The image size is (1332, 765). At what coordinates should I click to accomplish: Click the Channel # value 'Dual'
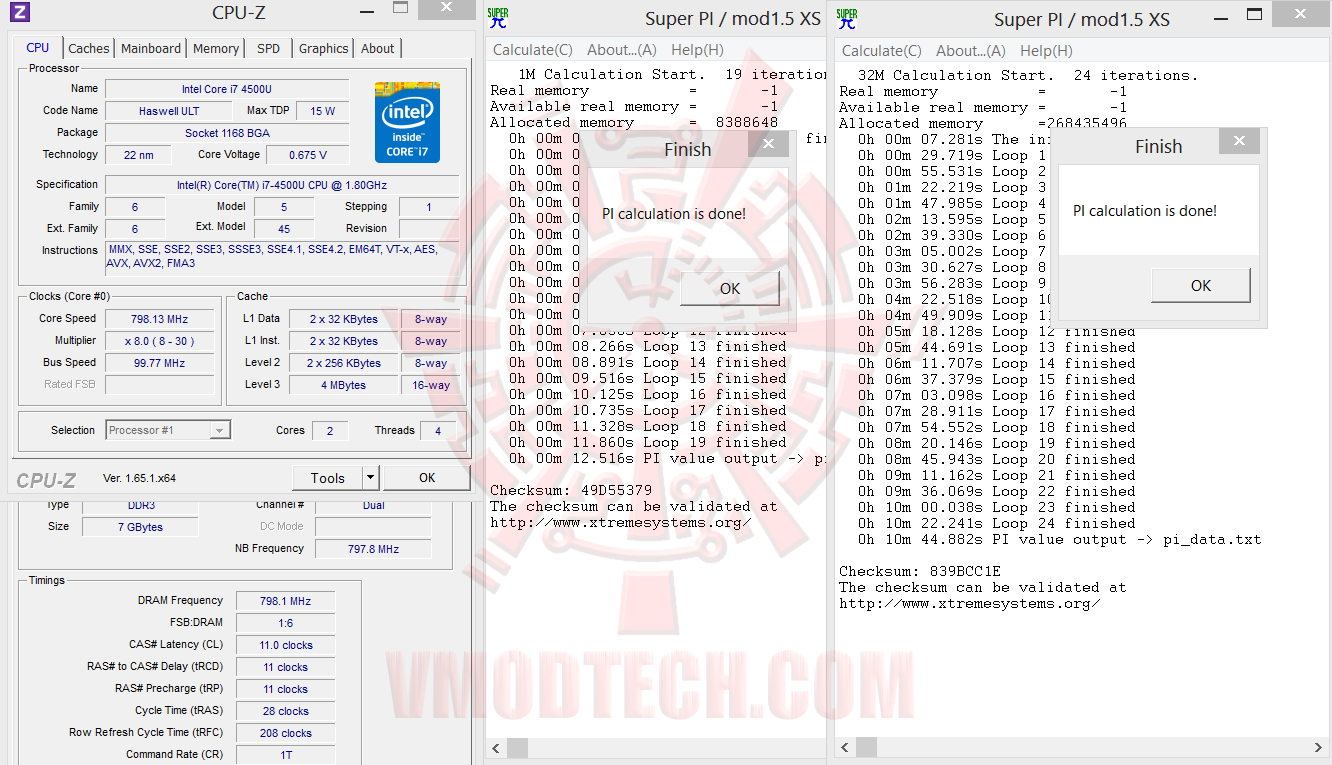(373, 505)
